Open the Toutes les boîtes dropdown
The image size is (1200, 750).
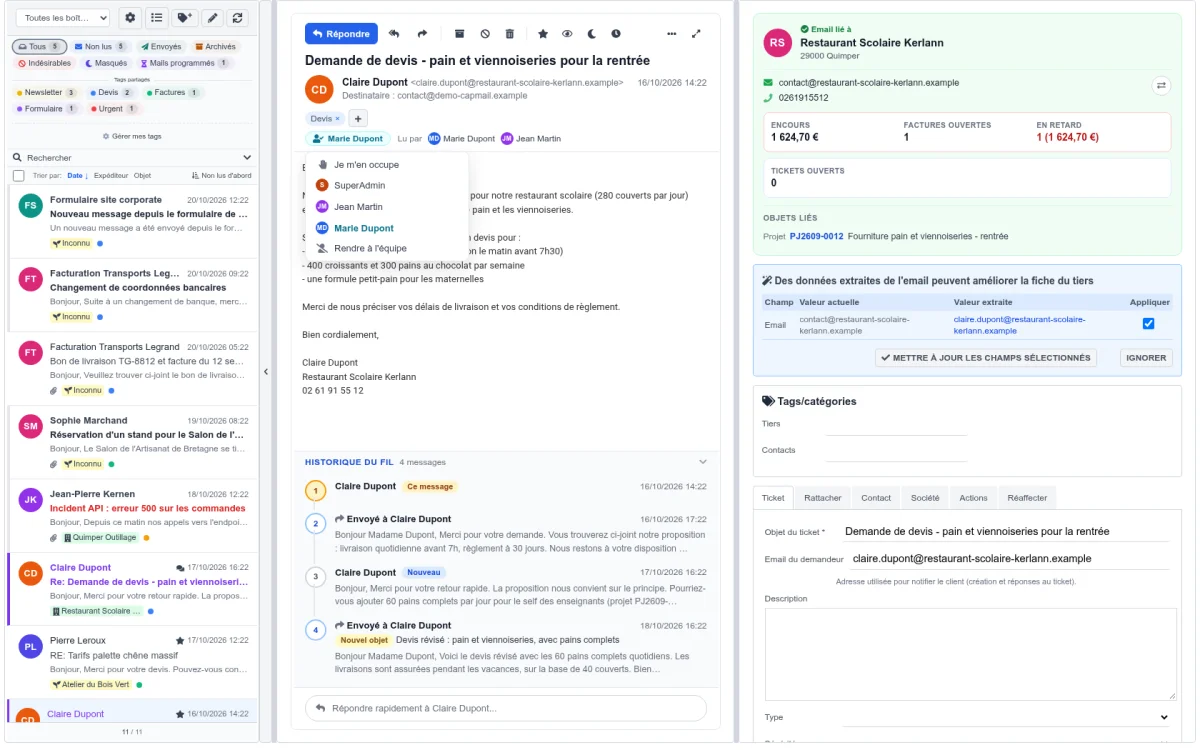coord(63,18)
